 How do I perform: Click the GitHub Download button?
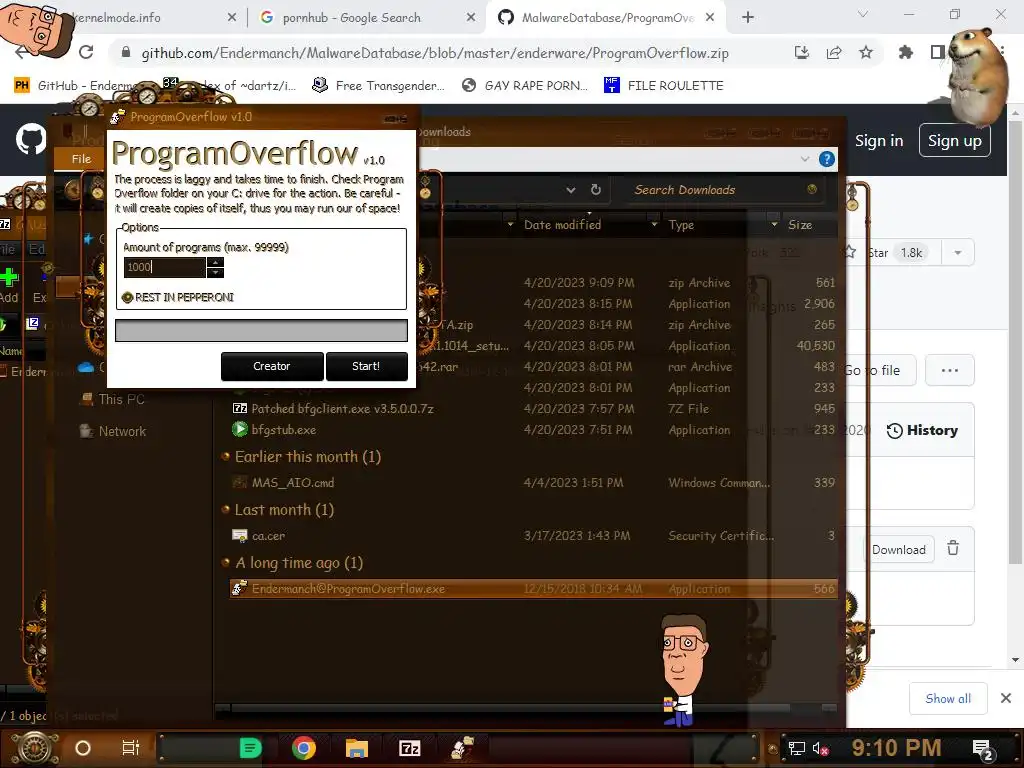899,550
